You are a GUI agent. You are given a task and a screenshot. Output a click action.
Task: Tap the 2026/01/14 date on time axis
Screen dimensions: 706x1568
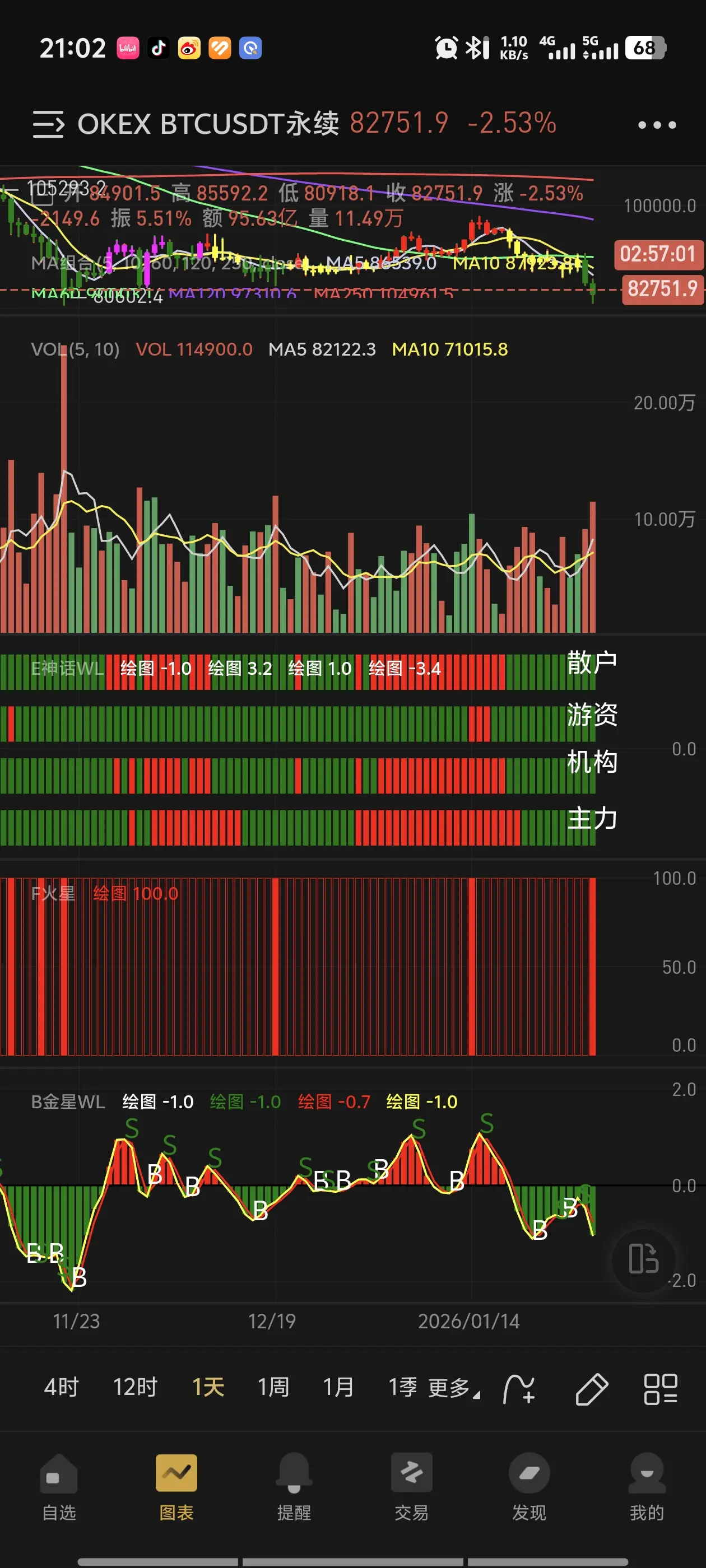click(x=468, y=1321)
